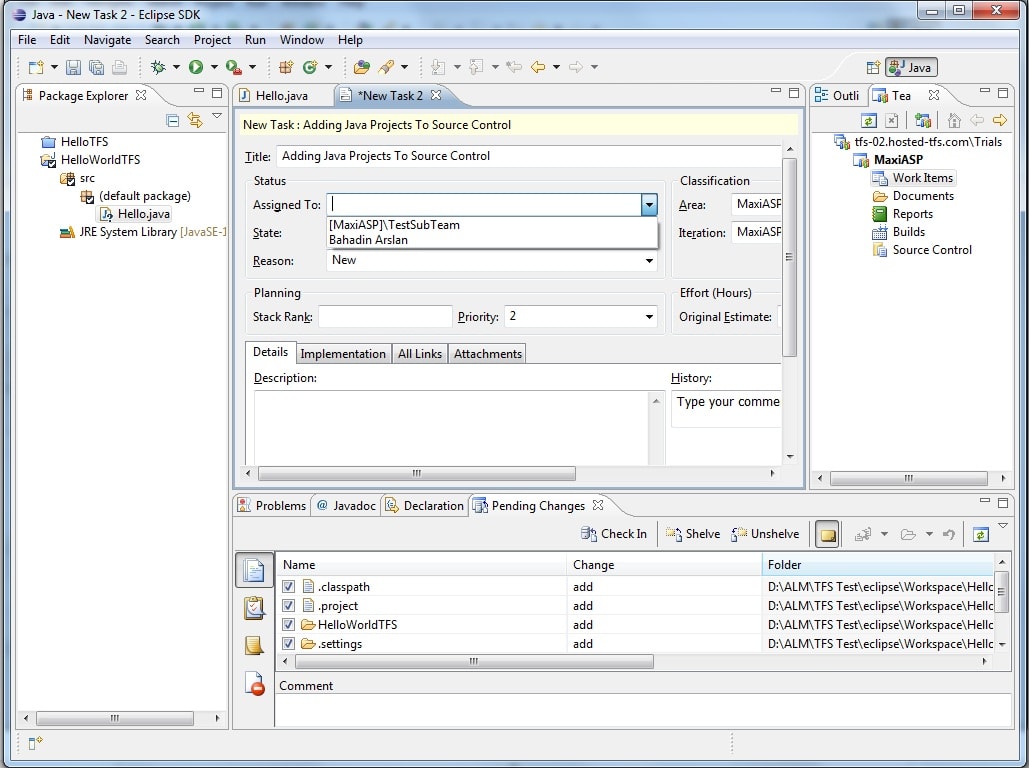Click the forward arrow in Team Explorer
1029x768 pixels.
click(x=999, y=120)
